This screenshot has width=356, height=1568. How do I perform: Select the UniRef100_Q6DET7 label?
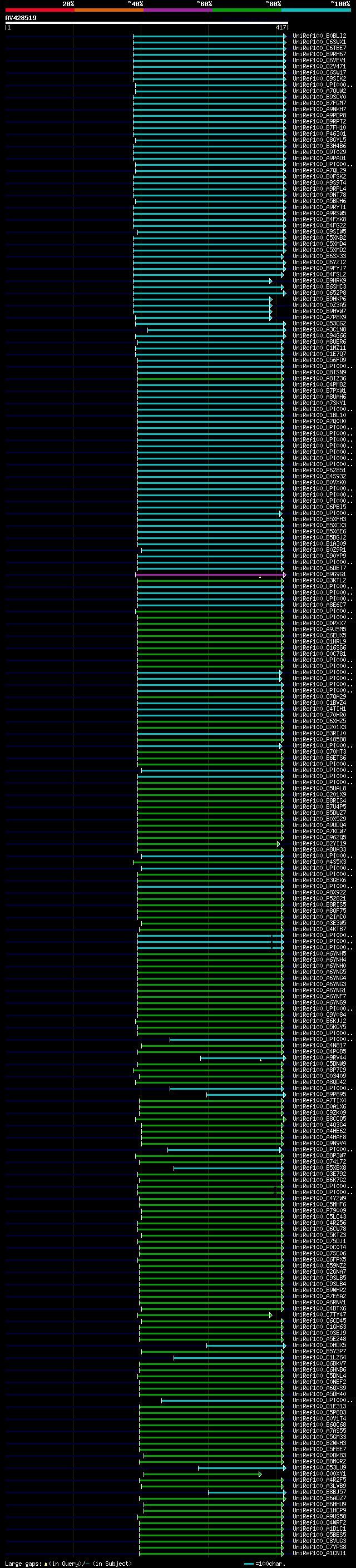click(319, 568)
